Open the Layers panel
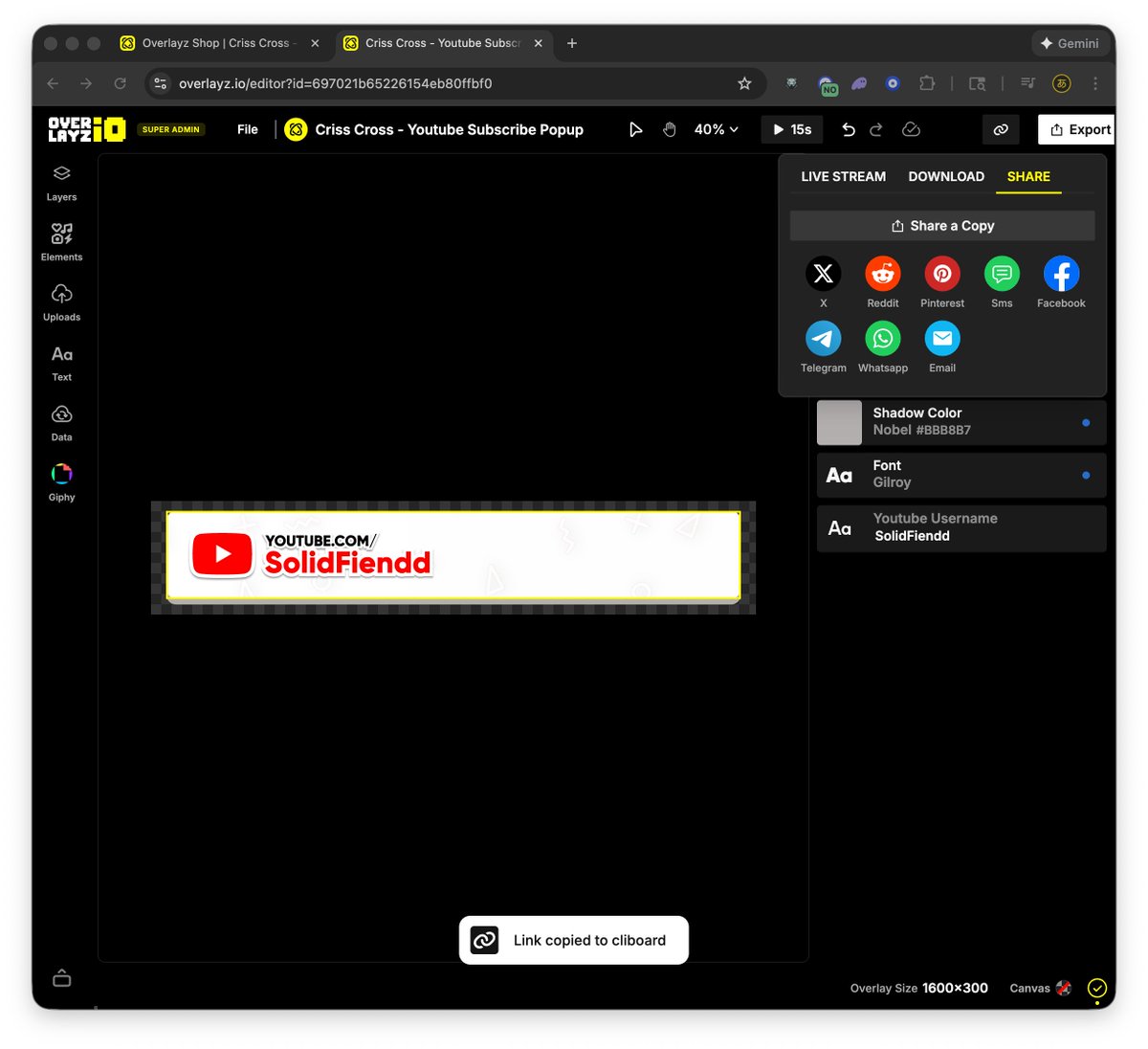1148x1049 pixels. (61, 183)
